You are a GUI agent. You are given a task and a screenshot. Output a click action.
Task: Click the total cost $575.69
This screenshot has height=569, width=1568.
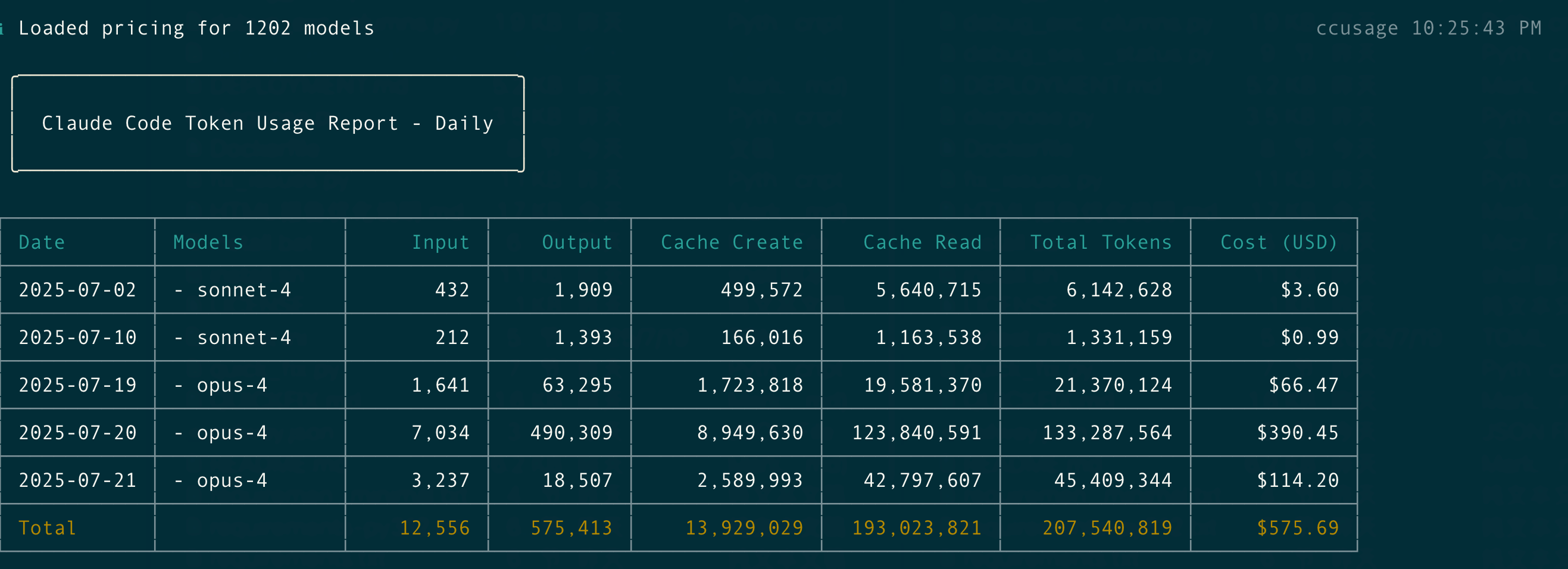(x=1298, y=527)
